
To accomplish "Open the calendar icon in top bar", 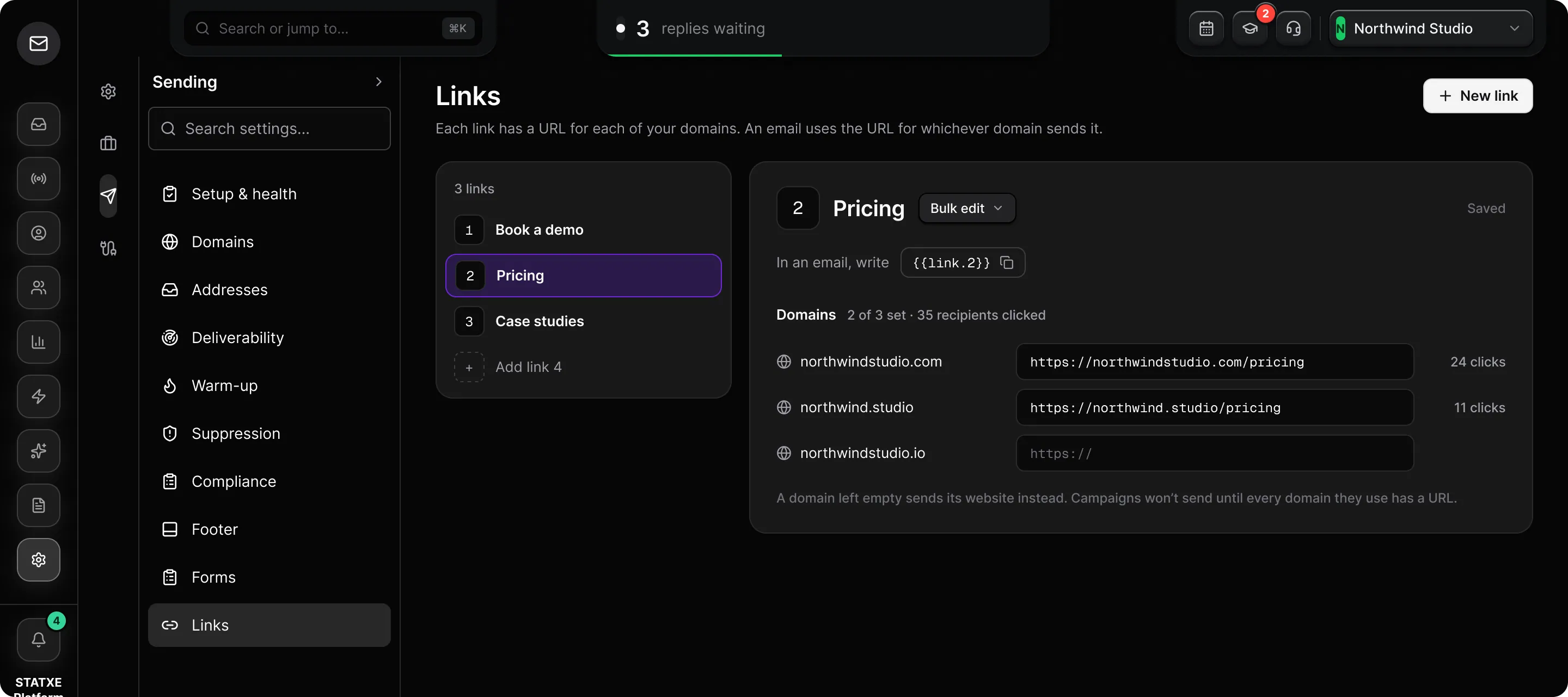I will coord(1206,29).
